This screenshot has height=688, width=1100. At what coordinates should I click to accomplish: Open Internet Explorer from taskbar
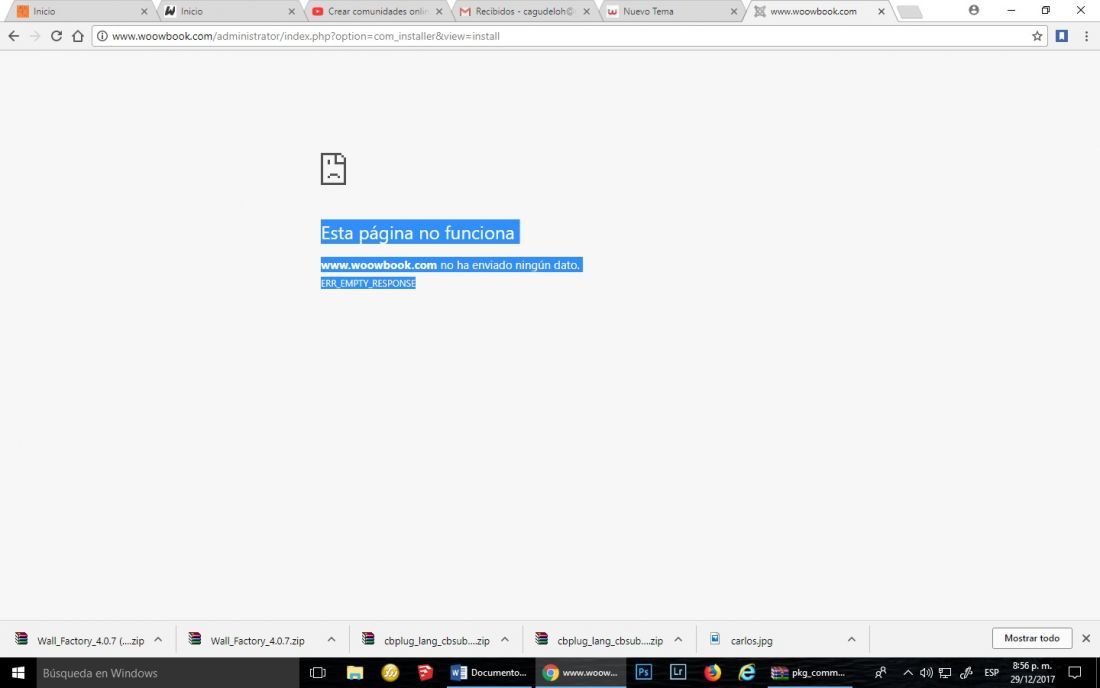746,673
